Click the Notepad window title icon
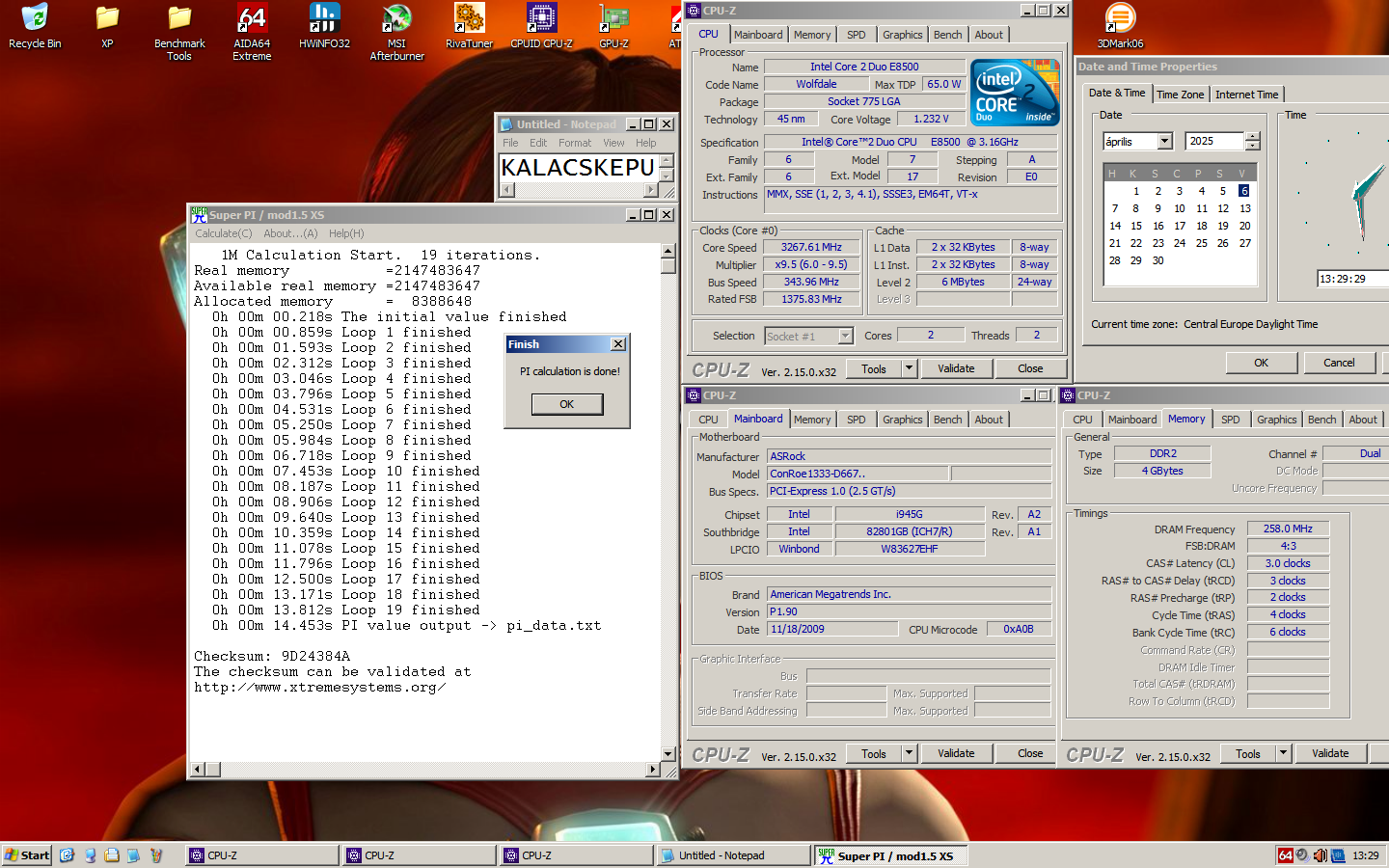The image size is (1389, 868). click(x=507, y=124)
